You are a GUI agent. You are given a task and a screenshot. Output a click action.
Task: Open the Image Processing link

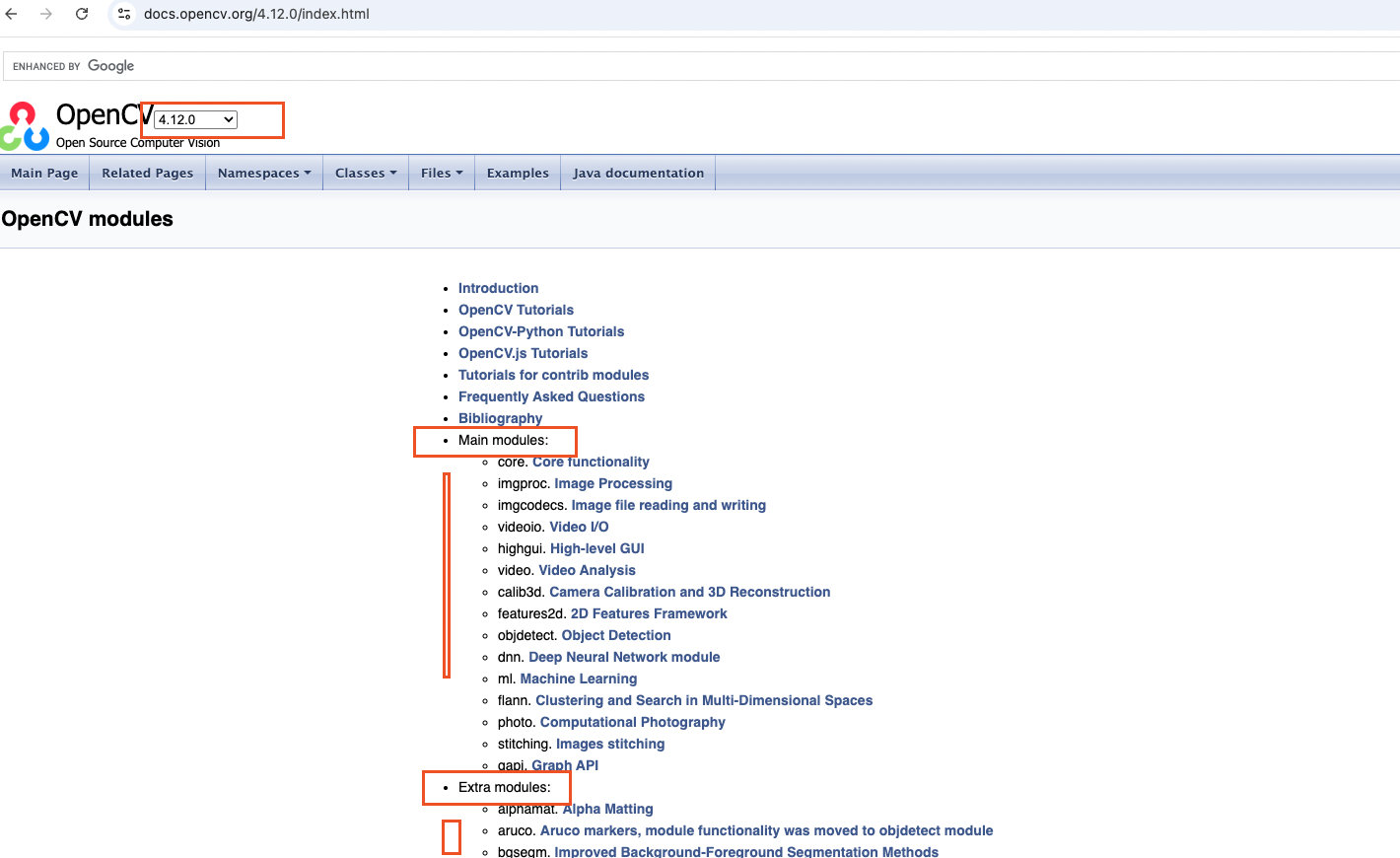[613, 483]
